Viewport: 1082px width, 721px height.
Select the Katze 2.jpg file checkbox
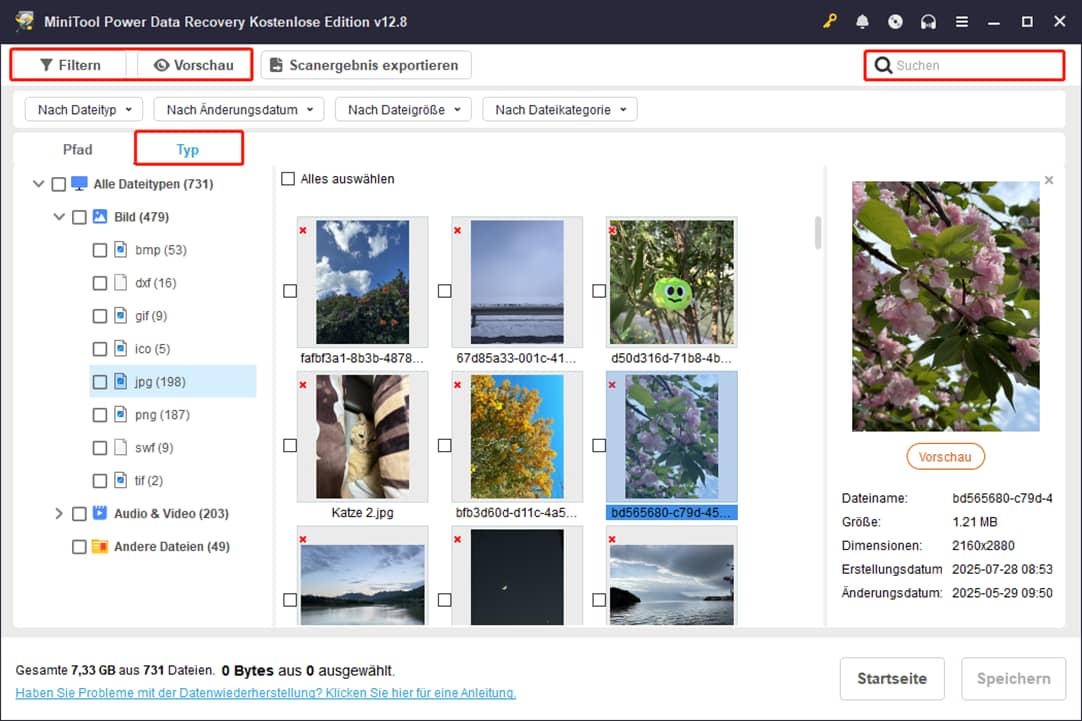click(290, 445)
